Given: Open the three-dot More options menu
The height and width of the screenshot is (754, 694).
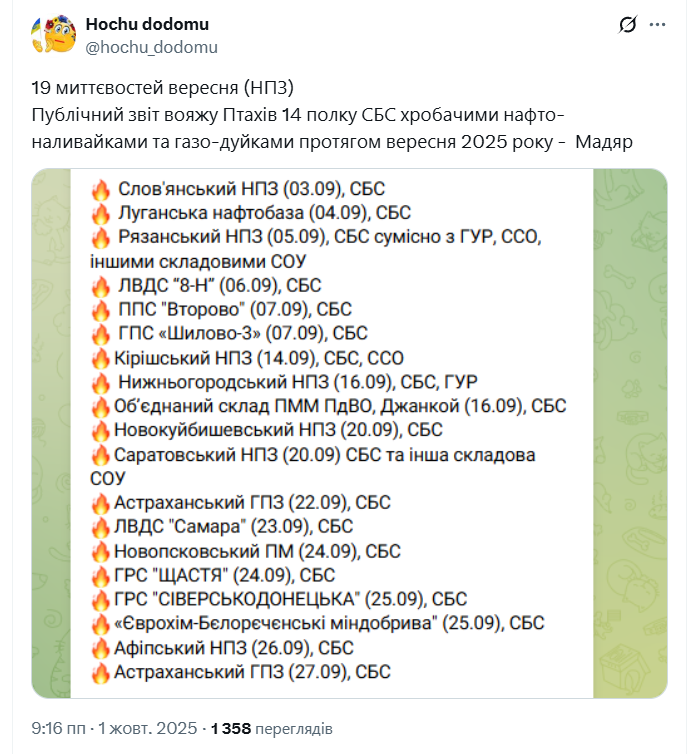Looking at the screenshot, I should pyautogui.click(x=656, y=25).
